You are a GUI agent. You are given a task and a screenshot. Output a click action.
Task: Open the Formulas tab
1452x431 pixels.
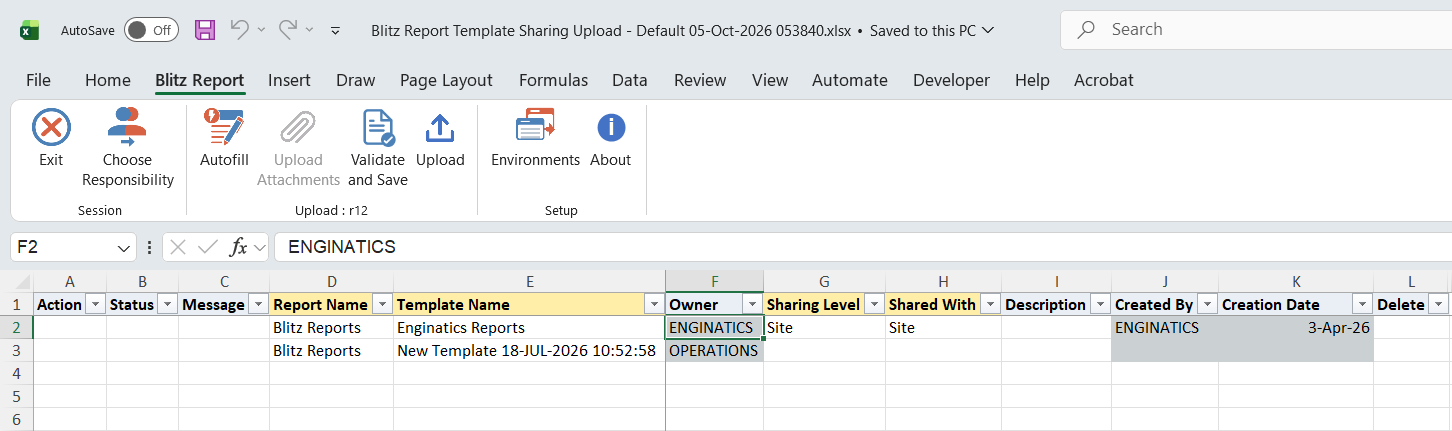pyautogui.click(x=553, y=80)
